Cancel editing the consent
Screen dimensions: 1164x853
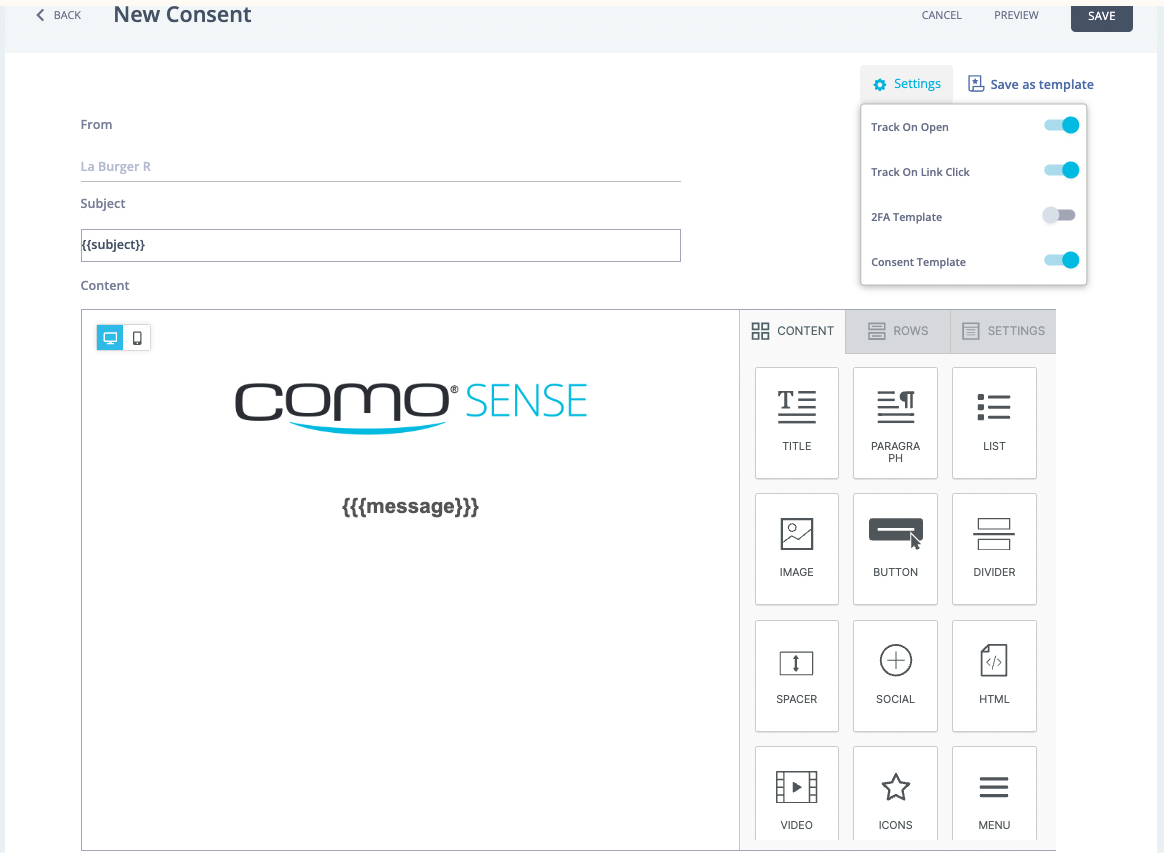pos(941,15)
